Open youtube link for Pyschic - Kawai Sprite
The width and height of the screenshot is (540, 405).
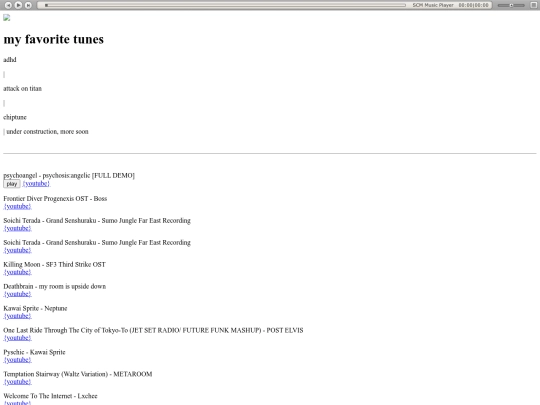point(17,360)
